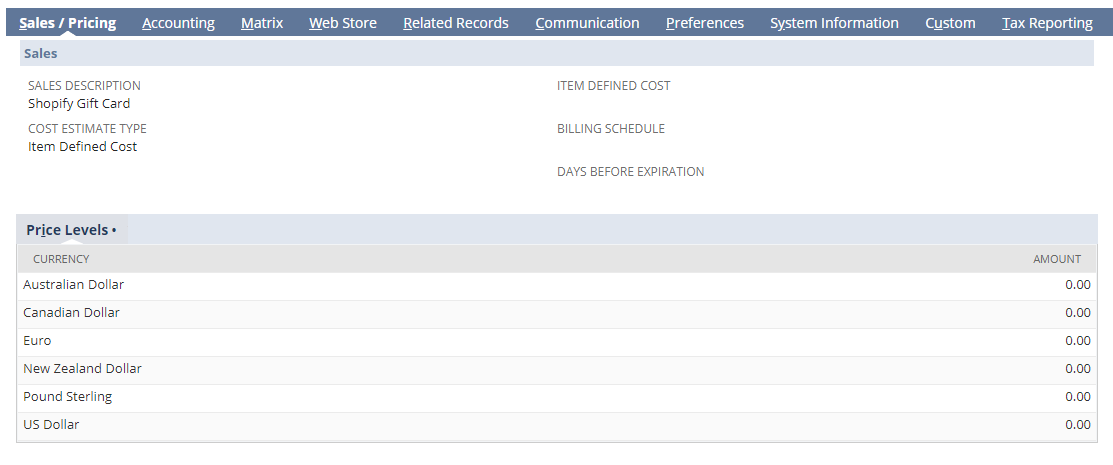Click the Pound Sterling row
The image size is (1113, 465).
coord(68,397)
